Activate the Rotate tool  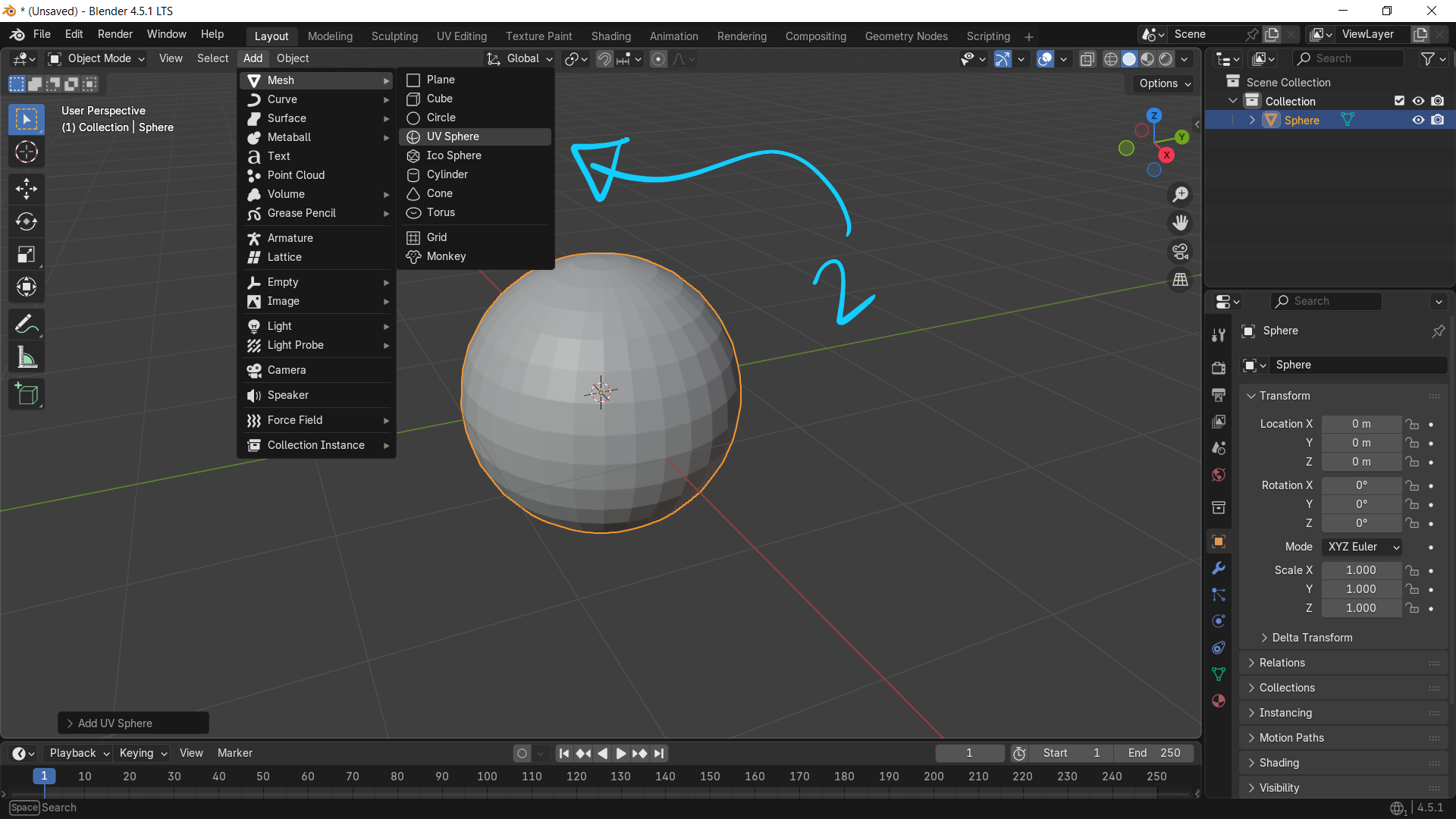click(x=27, y=221)
